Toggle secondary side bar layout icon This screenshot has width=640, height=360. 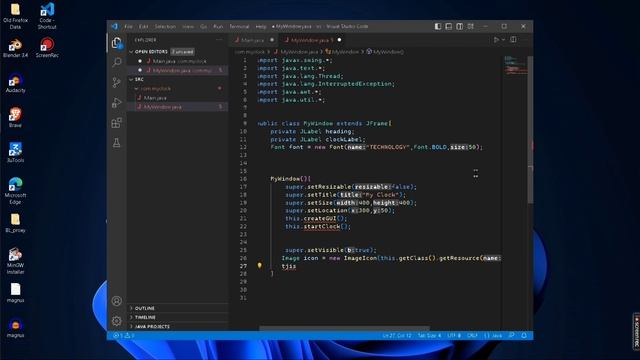(460, 26)
